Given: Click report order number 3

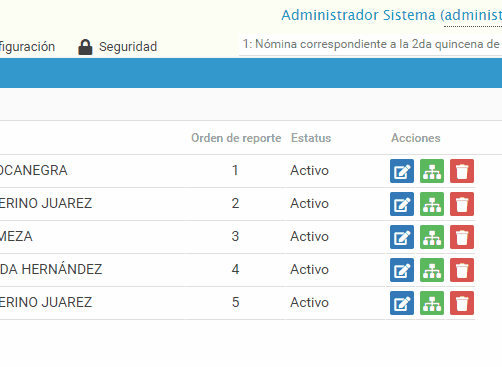Looking at the screenshot, I should point(235,236).
